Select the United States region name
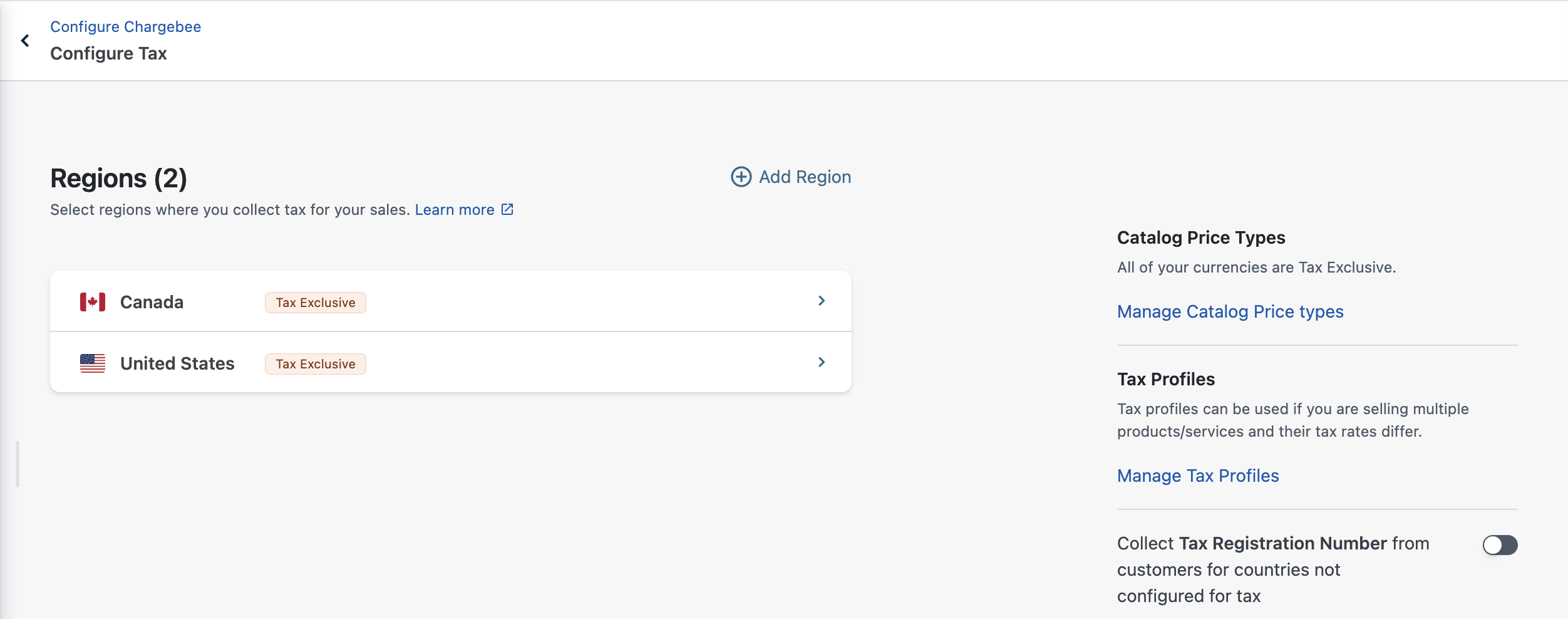 coord(177,364)
